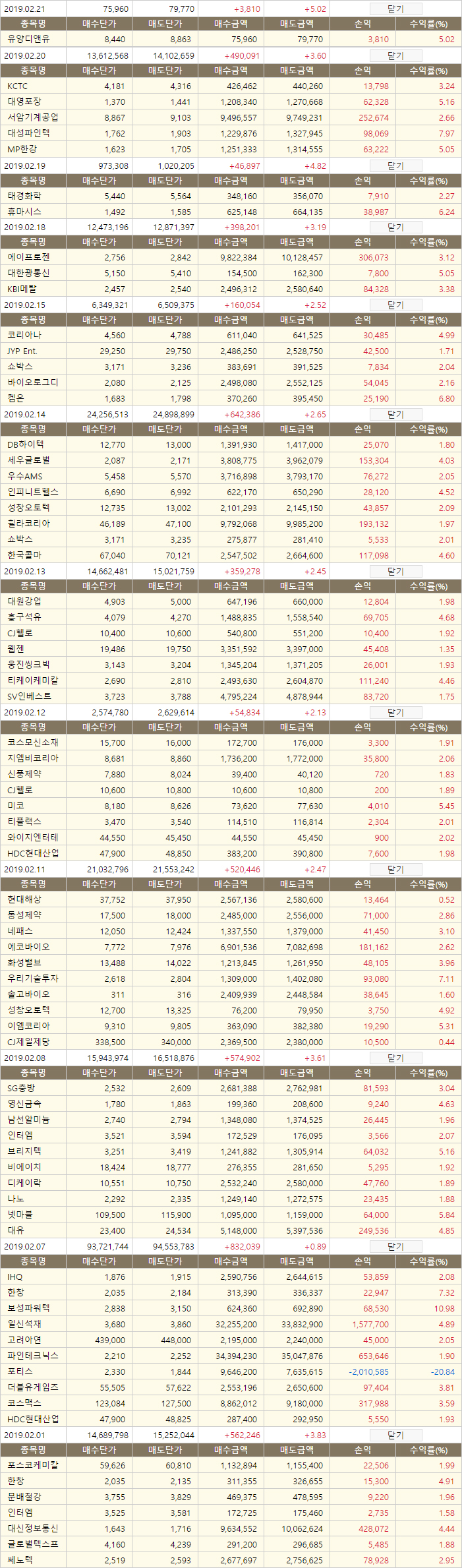Close the 2019.02.08 section with 닫기
462x1568 pixels.
[395, 1058]
